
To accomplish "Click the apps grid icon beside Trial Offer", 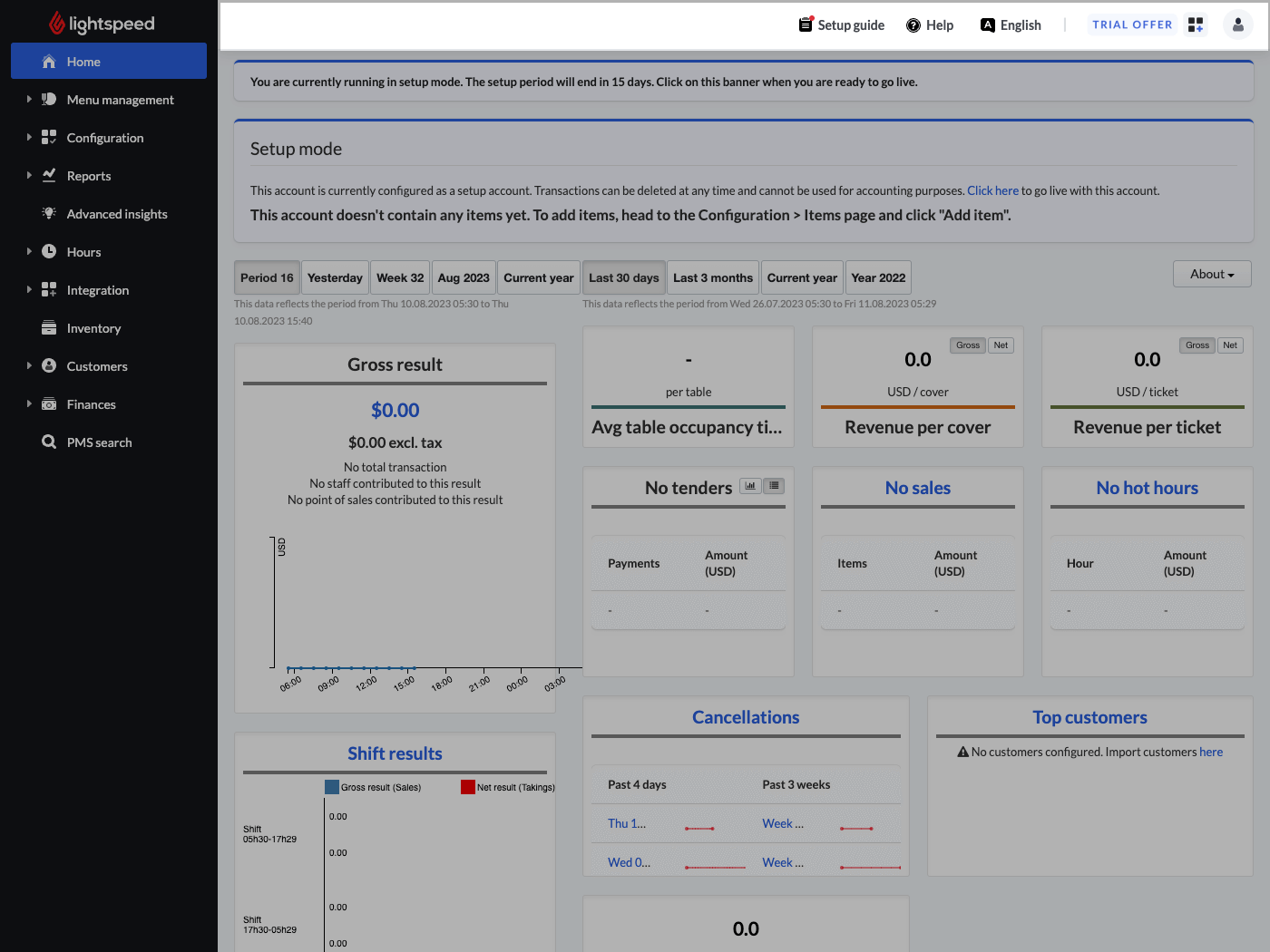I will 1196,24.
